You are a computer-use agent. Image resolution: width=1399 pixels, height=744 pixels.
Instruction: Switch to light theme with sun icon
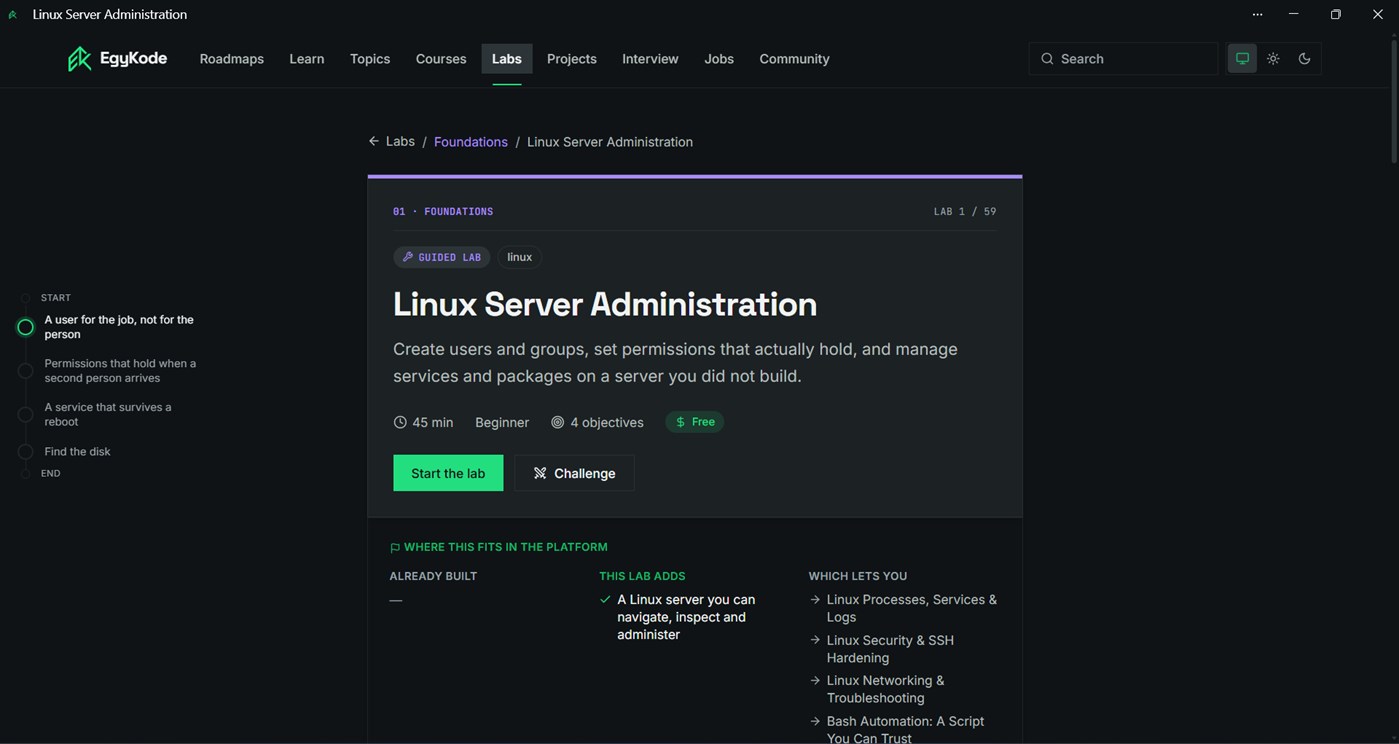click(x=1273, y=59)
